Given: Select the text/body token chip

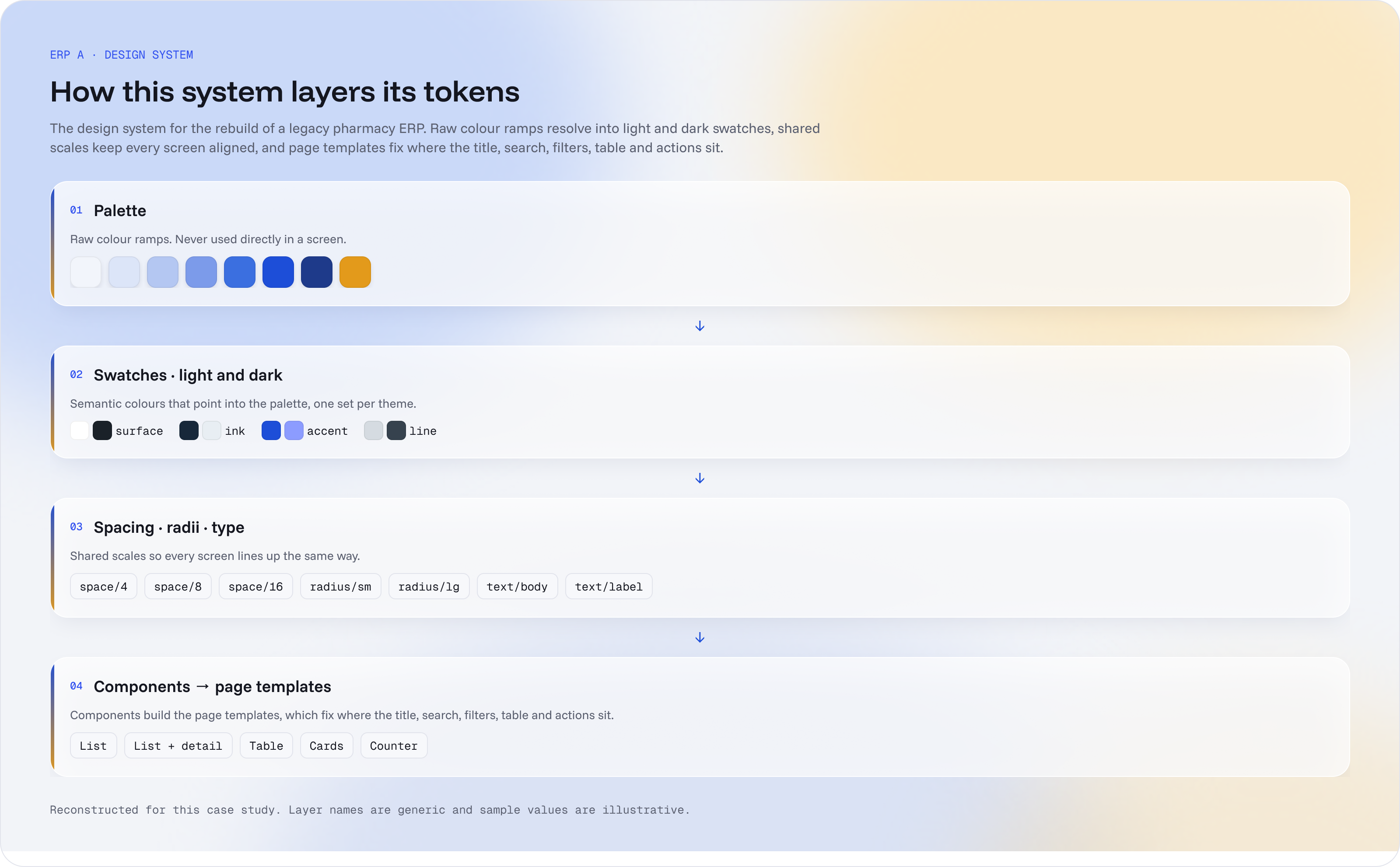Looking at the screenshot, I should coord(517,587).
